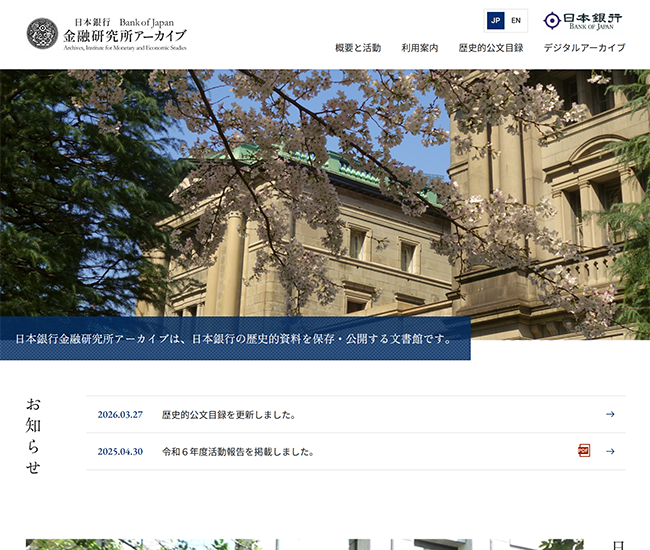650x550 pixels.
Task: Open the 歴史的公文目録 menu
Action: click(x=491, y=48)
